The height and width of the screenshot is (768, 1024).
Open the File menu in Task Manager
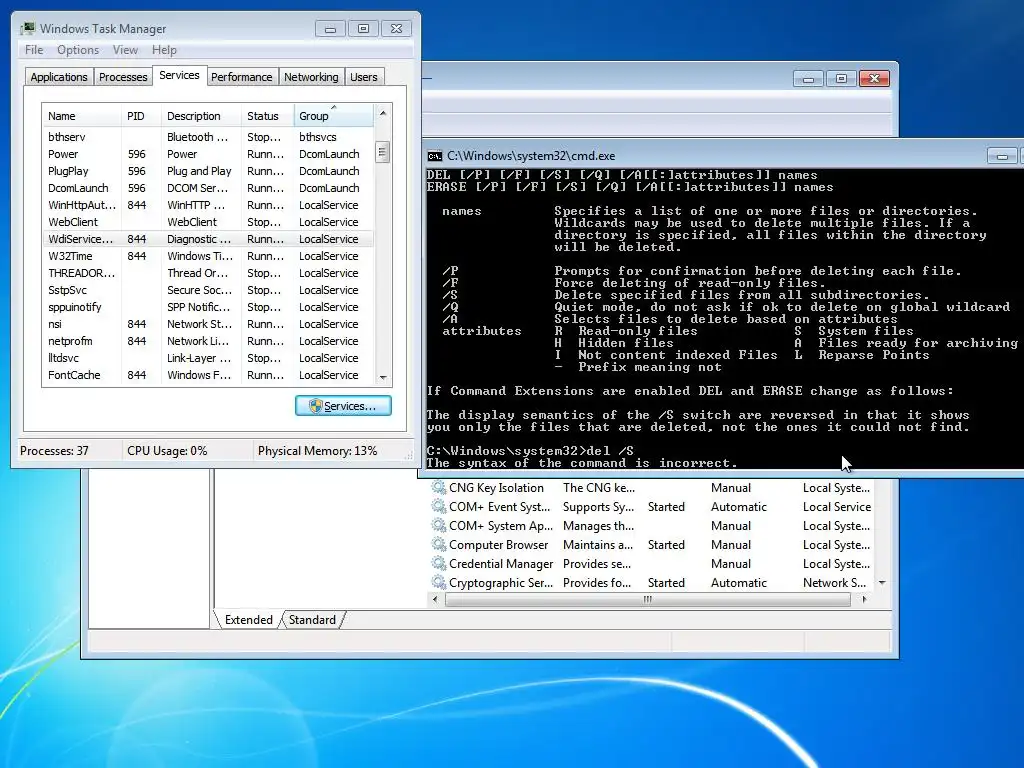[x=34, y=50]
